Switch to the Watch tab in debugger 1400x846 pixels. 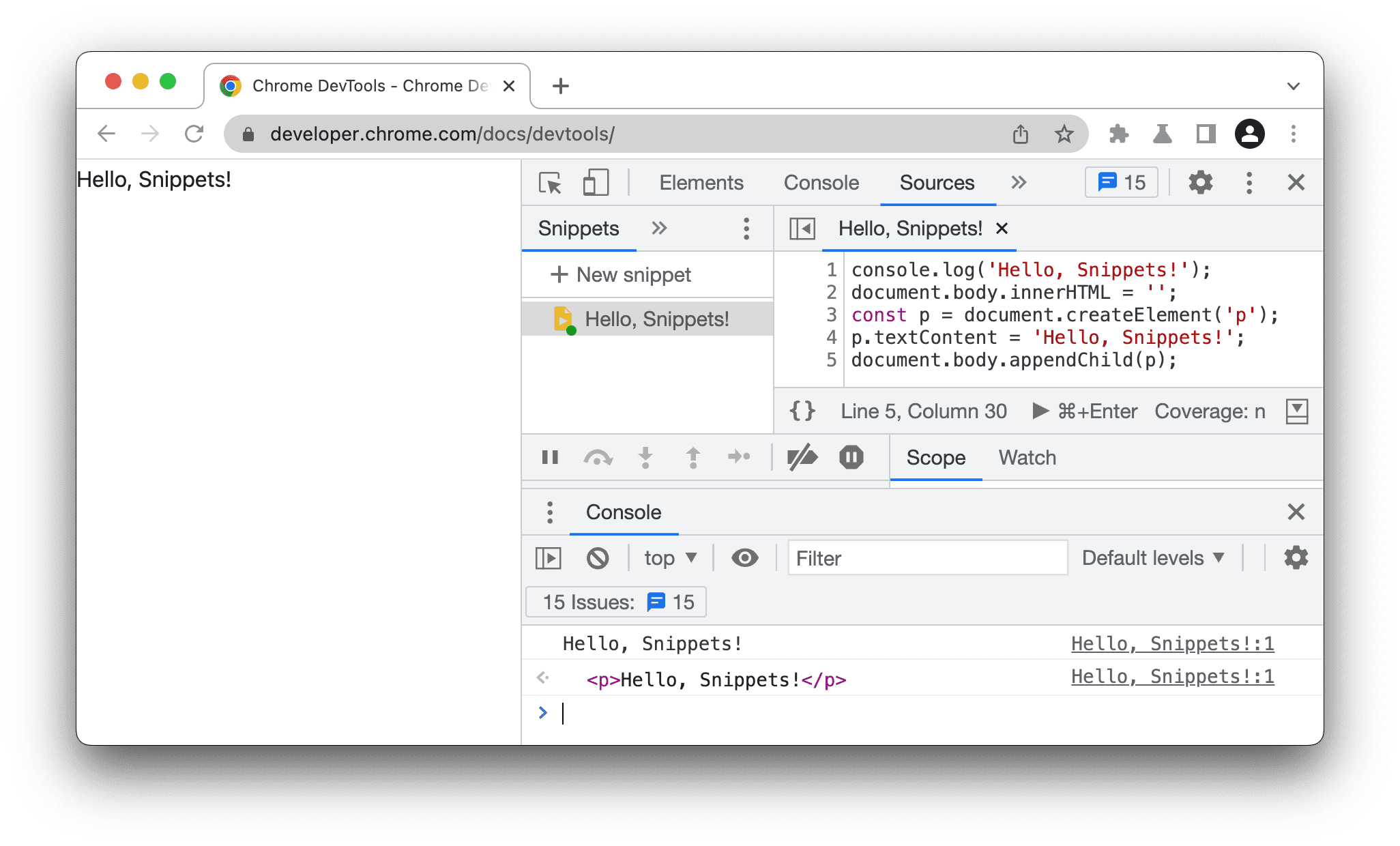(x=1025, y=458)
